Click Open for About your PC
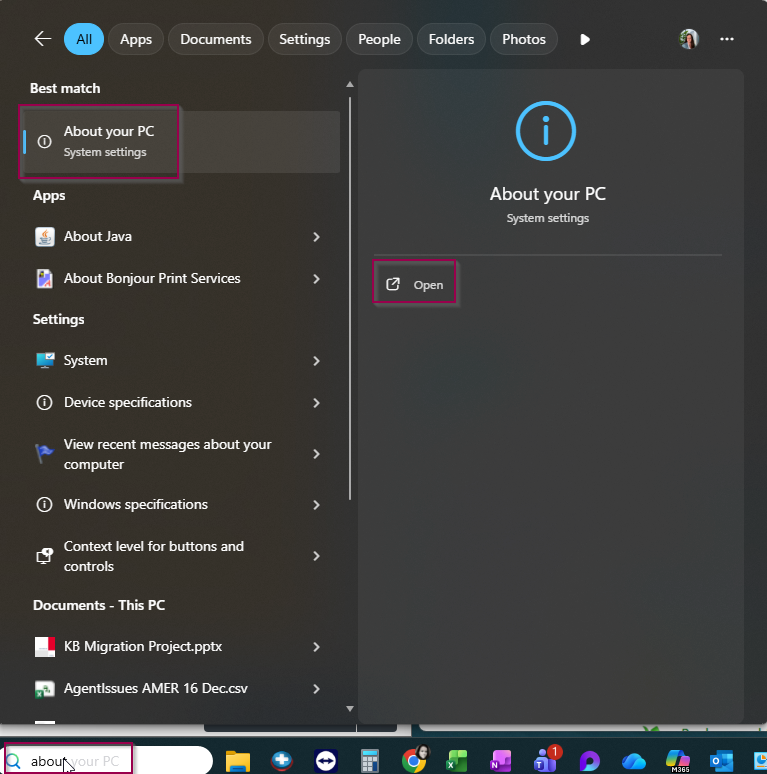Image resolution: width=767 pixels, height=774 pixels. pyautogui.click(x=416, y=285)
